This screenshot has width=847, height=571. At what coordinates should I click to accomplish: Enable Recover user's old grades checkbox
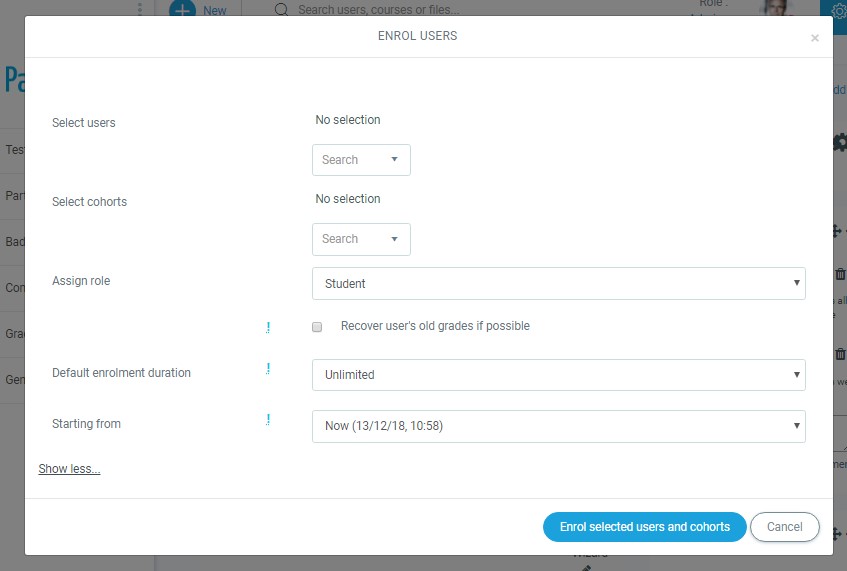click(x=317, y=327)
